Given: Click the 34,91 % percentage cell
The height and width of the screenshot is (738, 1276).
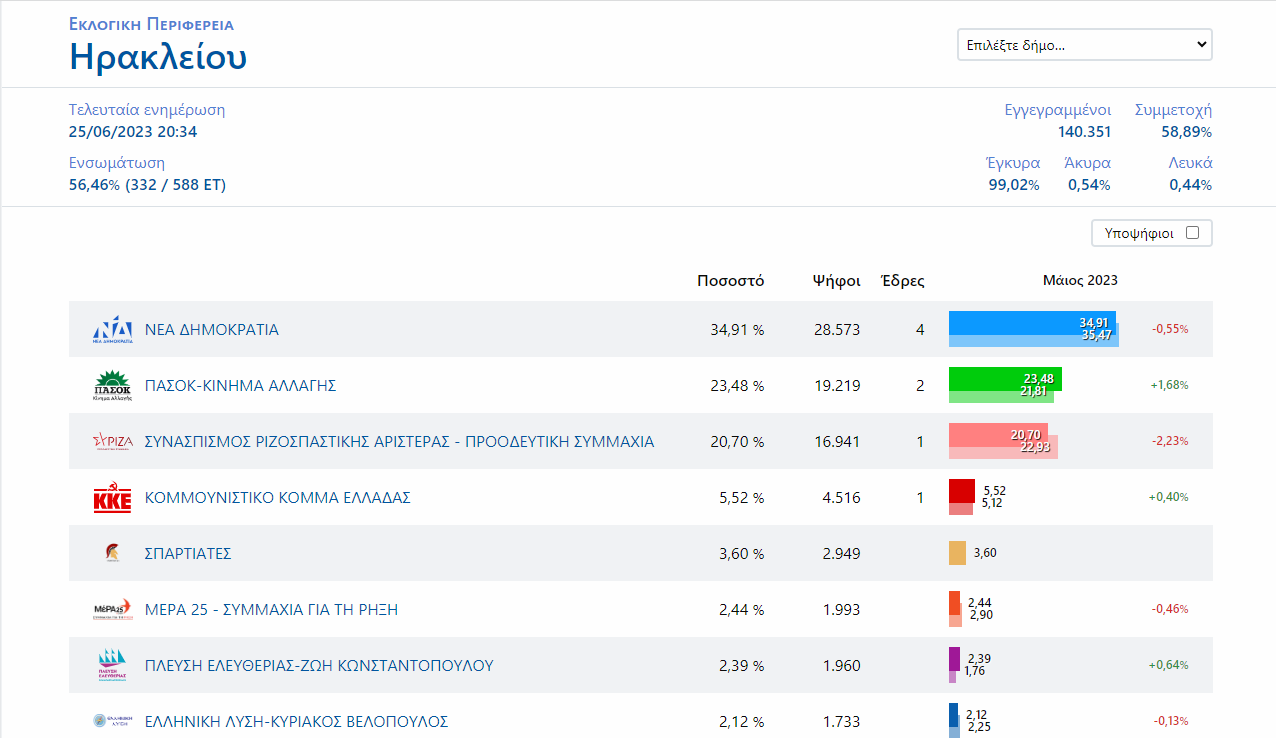Looking at the screenshot, I should tap(737, 330).
